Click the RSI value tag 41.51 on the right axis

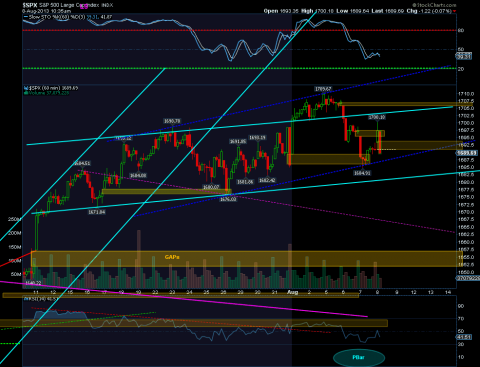[464, 337]
